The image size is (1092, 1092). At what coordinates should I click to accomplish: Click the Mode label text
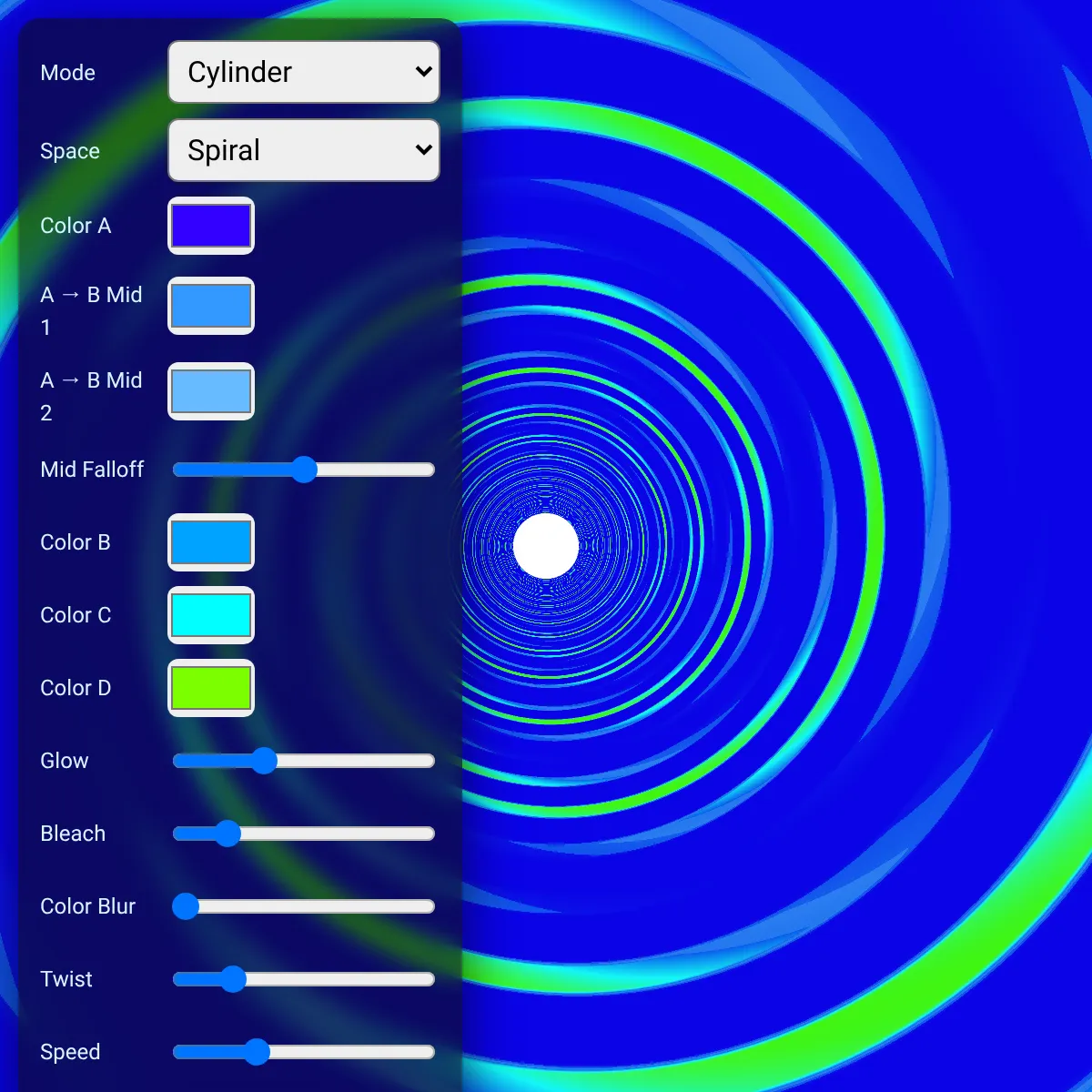point(68,73)
